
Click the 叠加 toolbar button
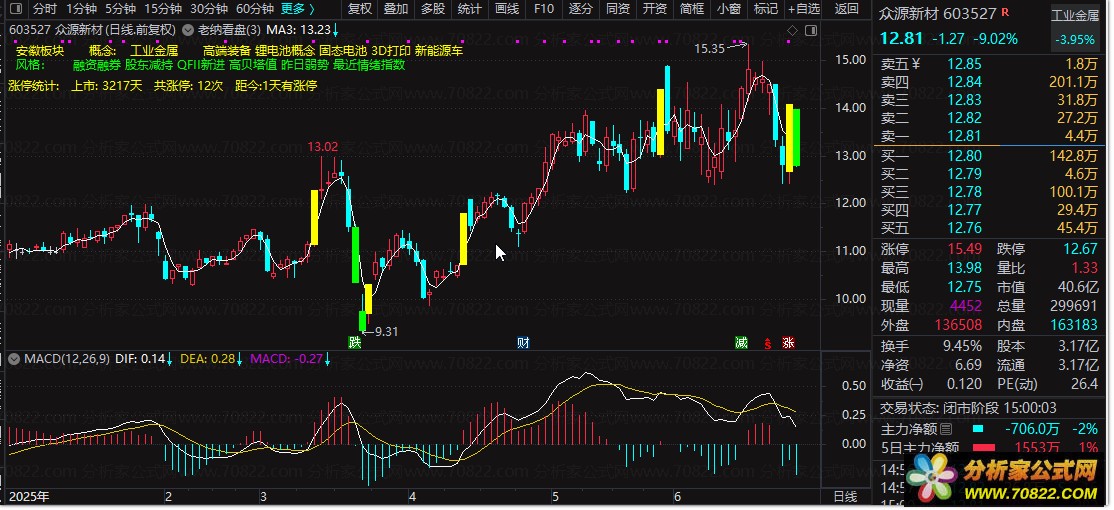396,9
